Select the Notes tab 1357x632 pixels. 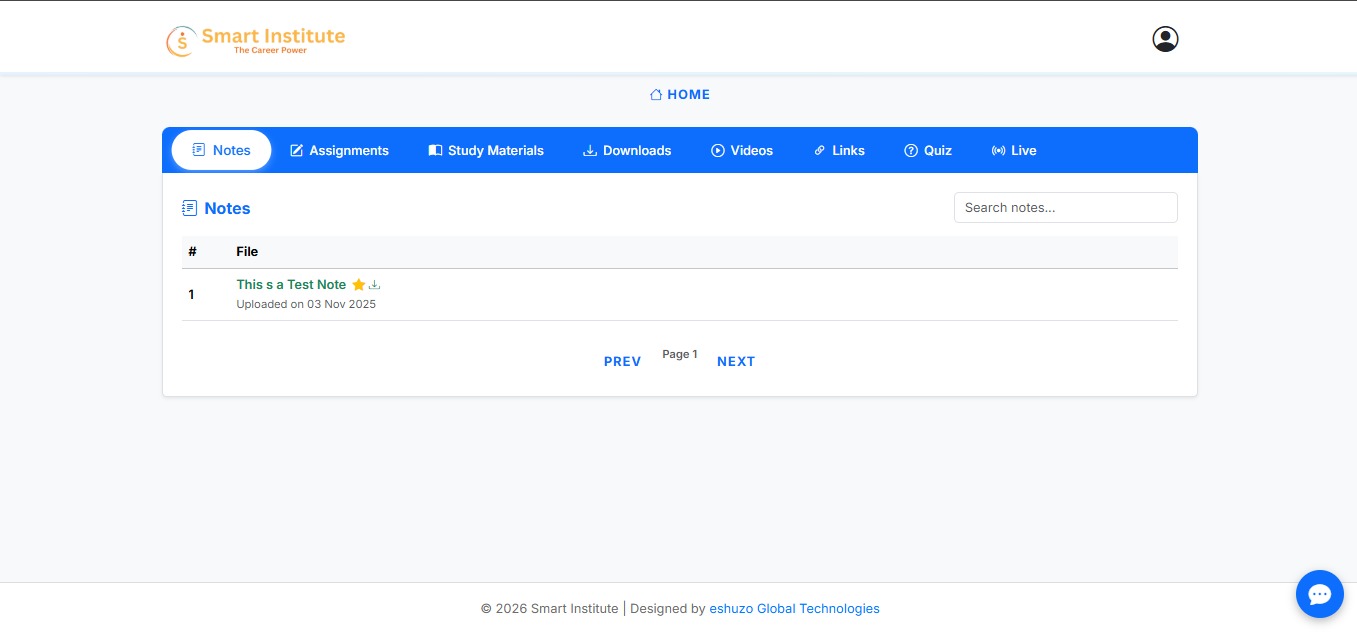tap(221, 151)
